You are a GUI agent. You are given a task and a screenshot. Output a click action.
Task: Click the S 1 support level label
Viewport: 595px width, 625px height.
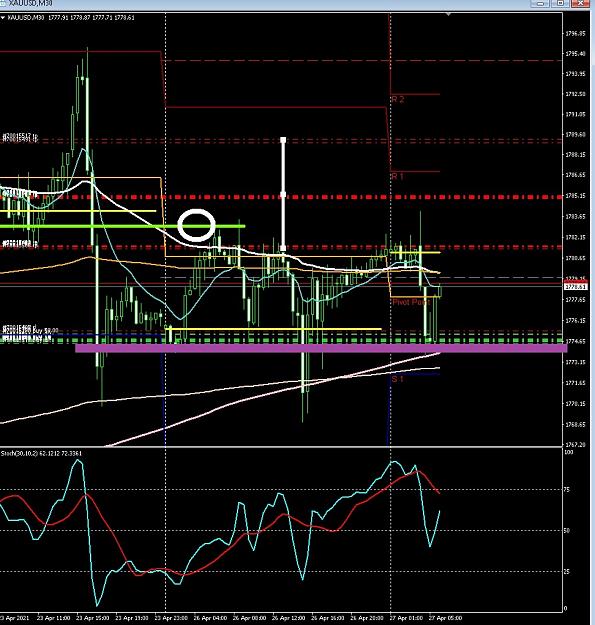click(x=397, y=379)
